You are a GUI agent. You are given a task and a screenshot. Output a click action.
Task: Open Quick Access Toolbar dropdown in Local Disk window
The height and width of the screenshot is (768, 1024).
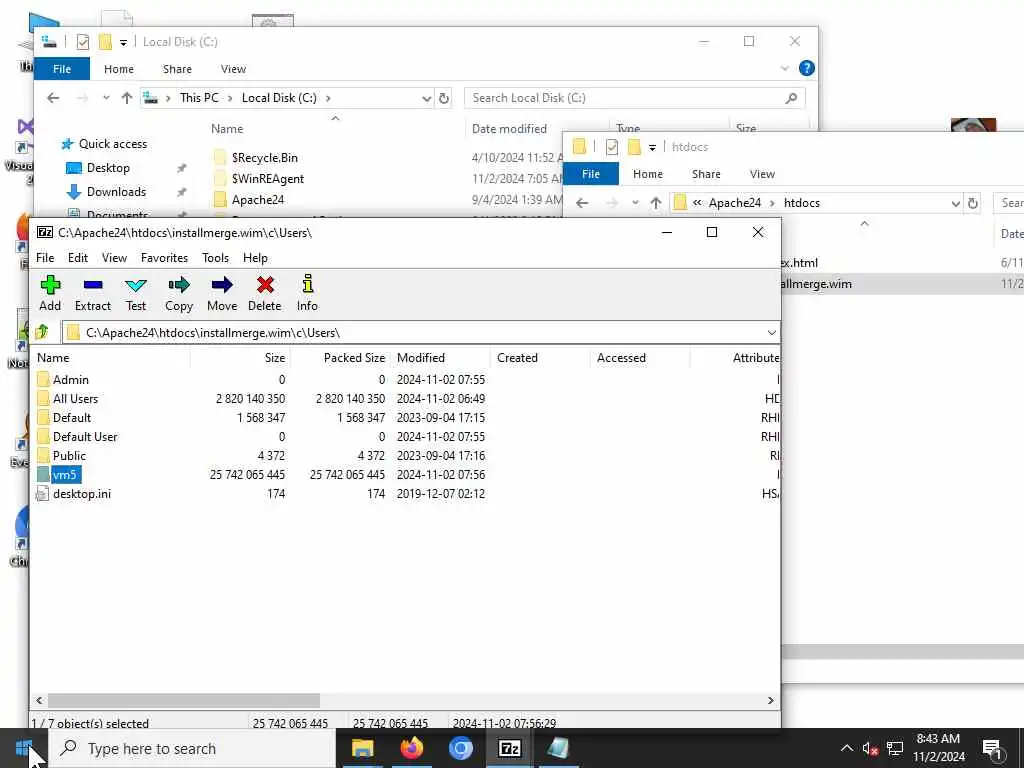click(123, 42)
